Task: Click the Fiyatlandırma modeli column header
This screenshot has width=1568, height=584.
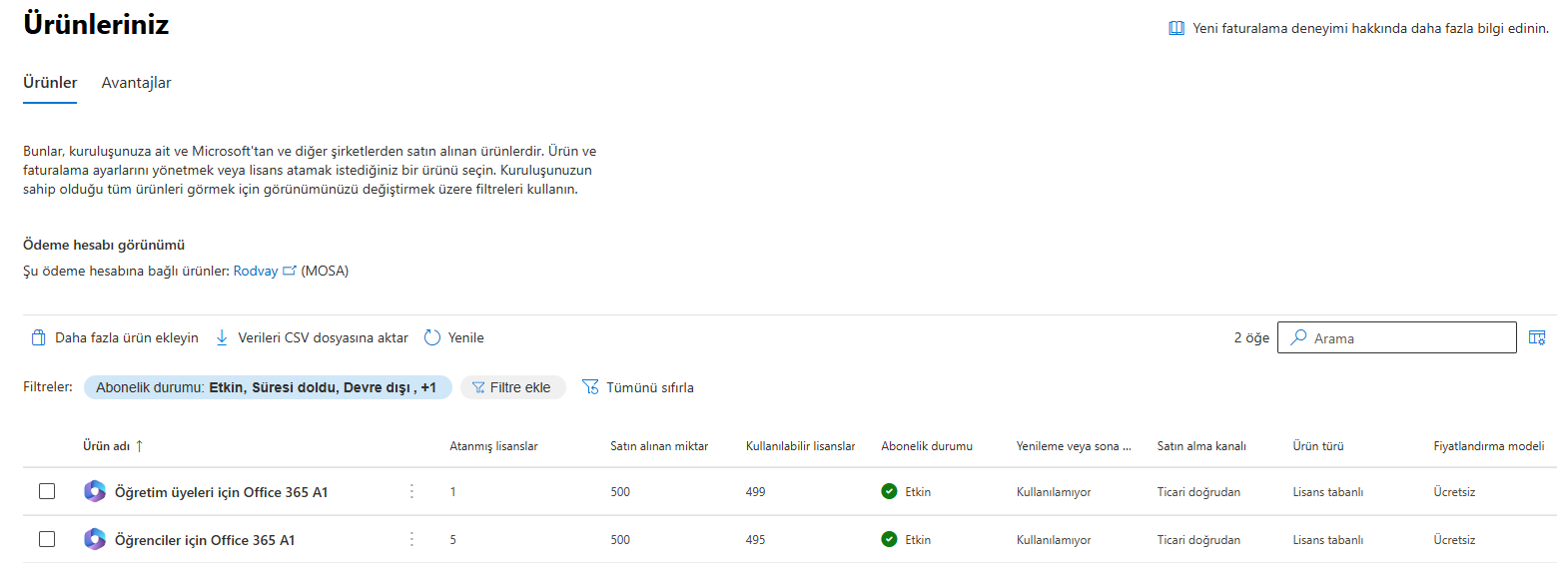Action: [x=1488, y=446]
